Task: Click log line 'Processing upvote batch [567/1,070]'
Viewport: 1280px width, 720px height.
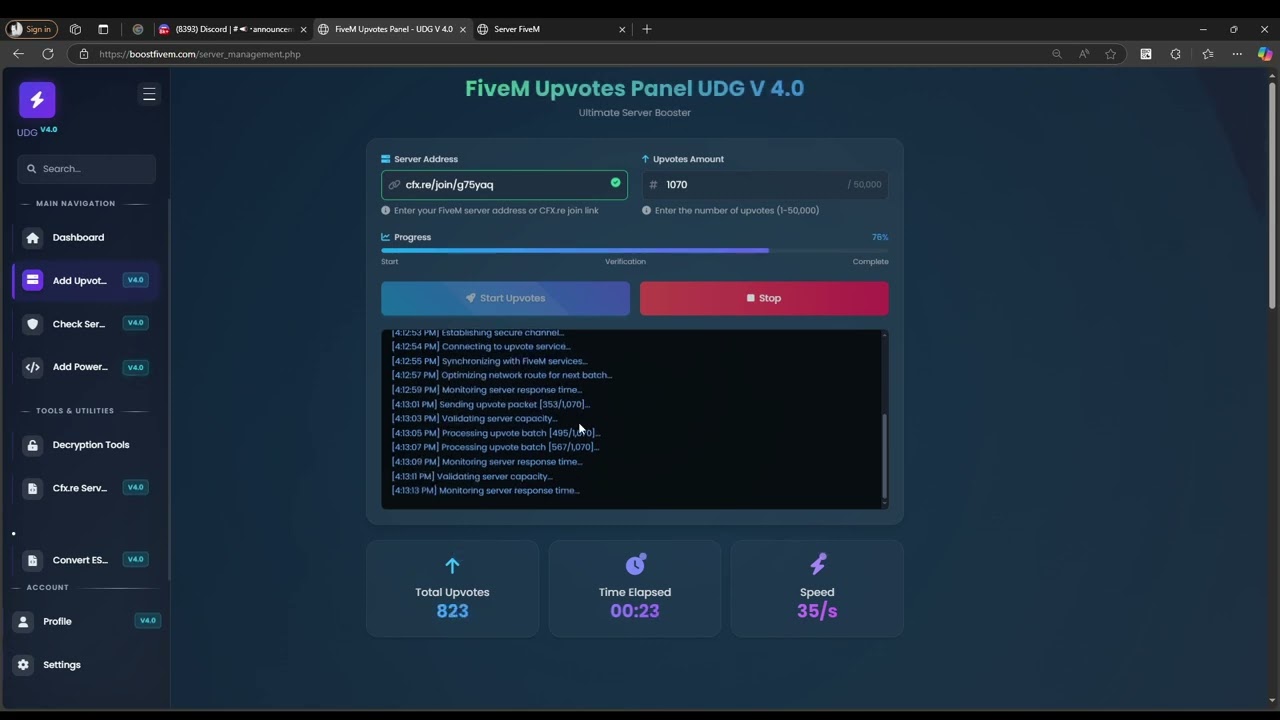Action: pyautogui.click(x=495, y=447)
